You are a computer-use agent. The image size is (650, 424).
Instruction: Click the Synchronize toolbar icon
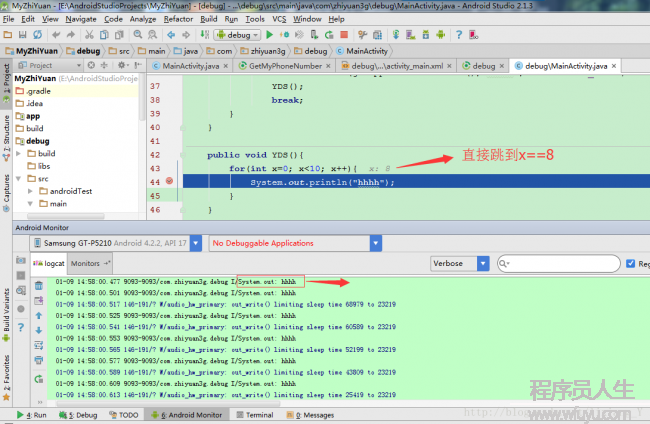point(38,35)
